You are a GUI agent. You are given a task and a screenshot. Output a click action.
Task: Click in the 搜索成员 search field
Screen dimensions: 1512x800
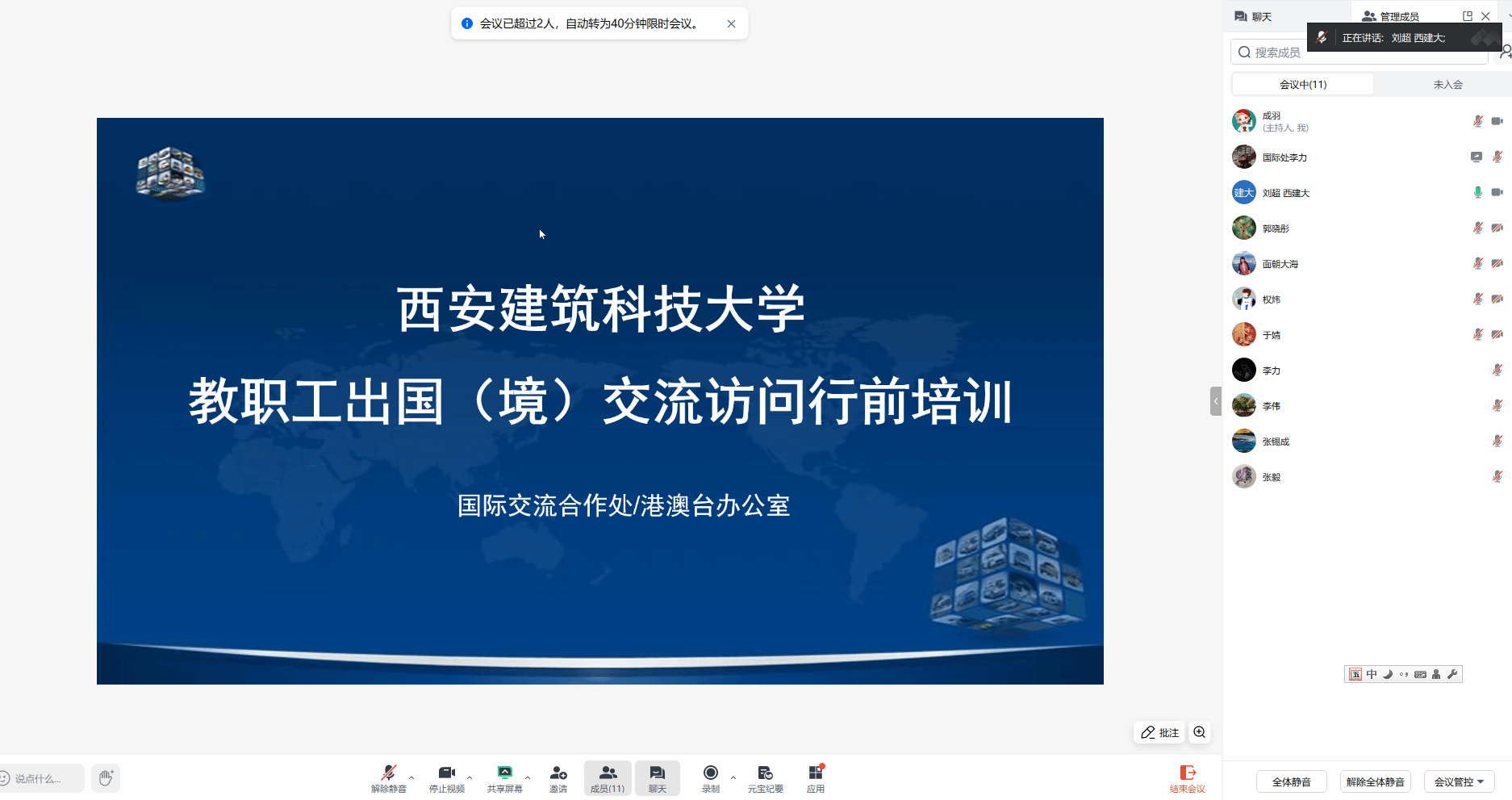coord(1359,52)
